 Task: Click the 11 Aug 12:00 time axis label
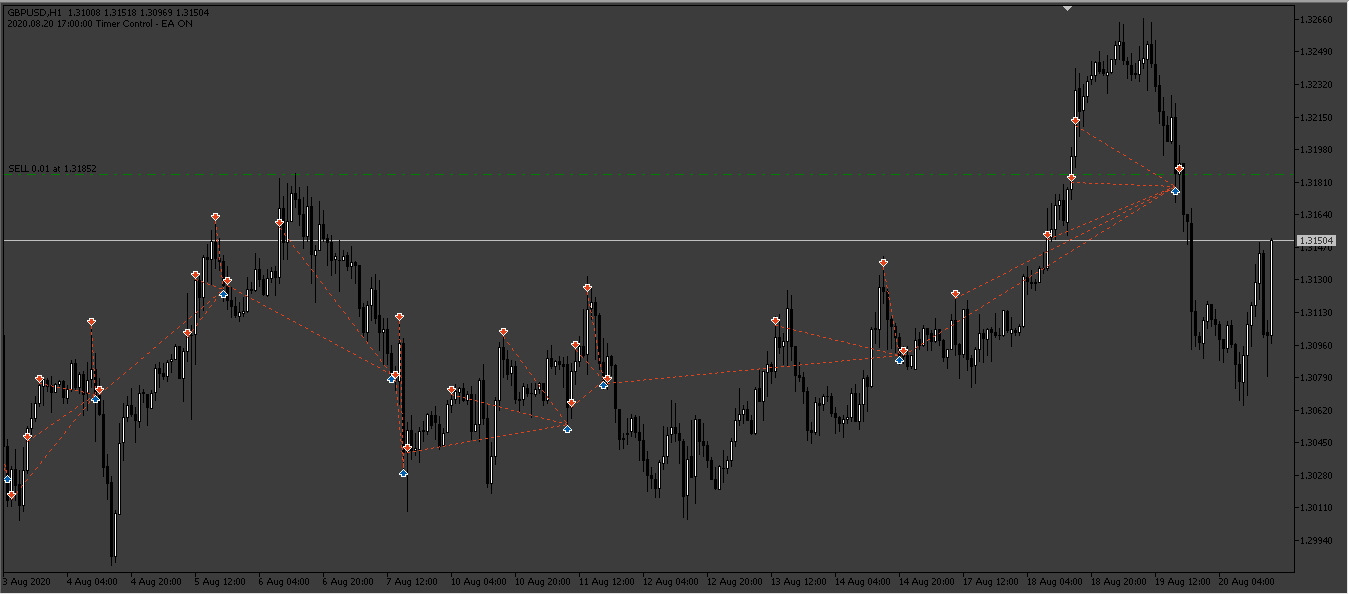click(x=606, y=581)
